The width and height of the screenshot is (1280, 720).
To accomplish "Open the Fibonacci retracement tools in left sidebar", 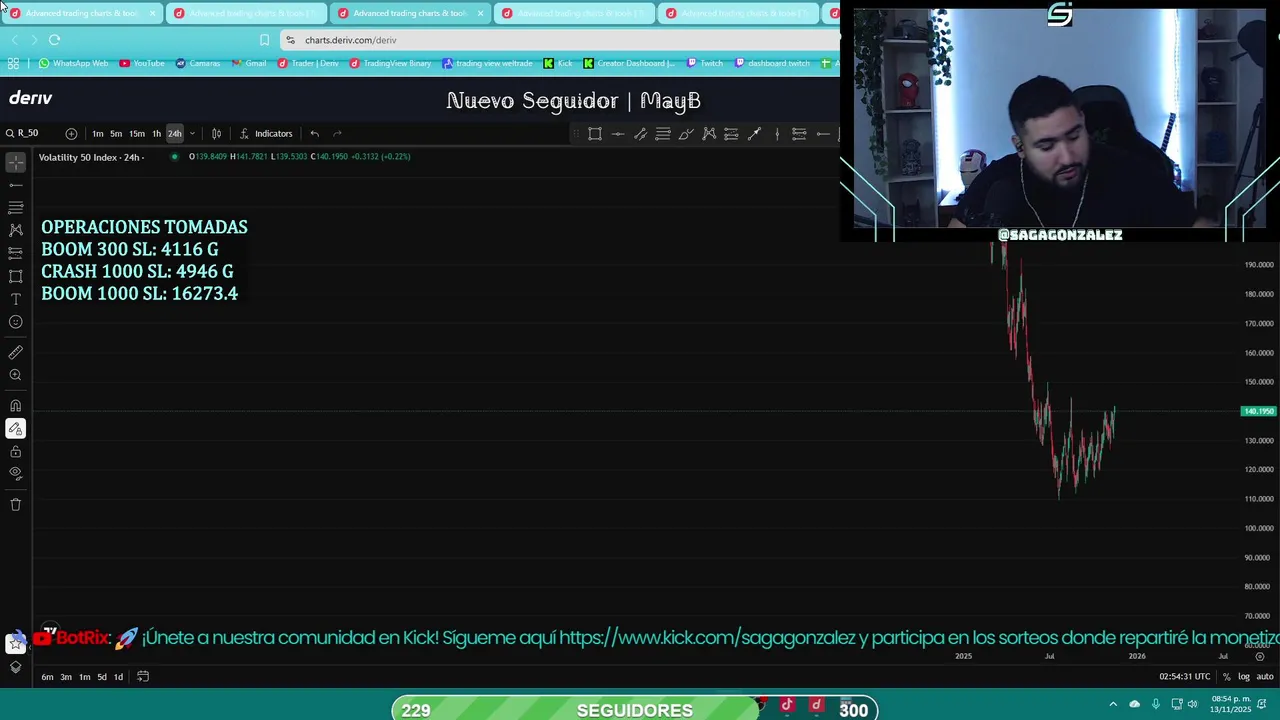I will [x=16, y=207].
